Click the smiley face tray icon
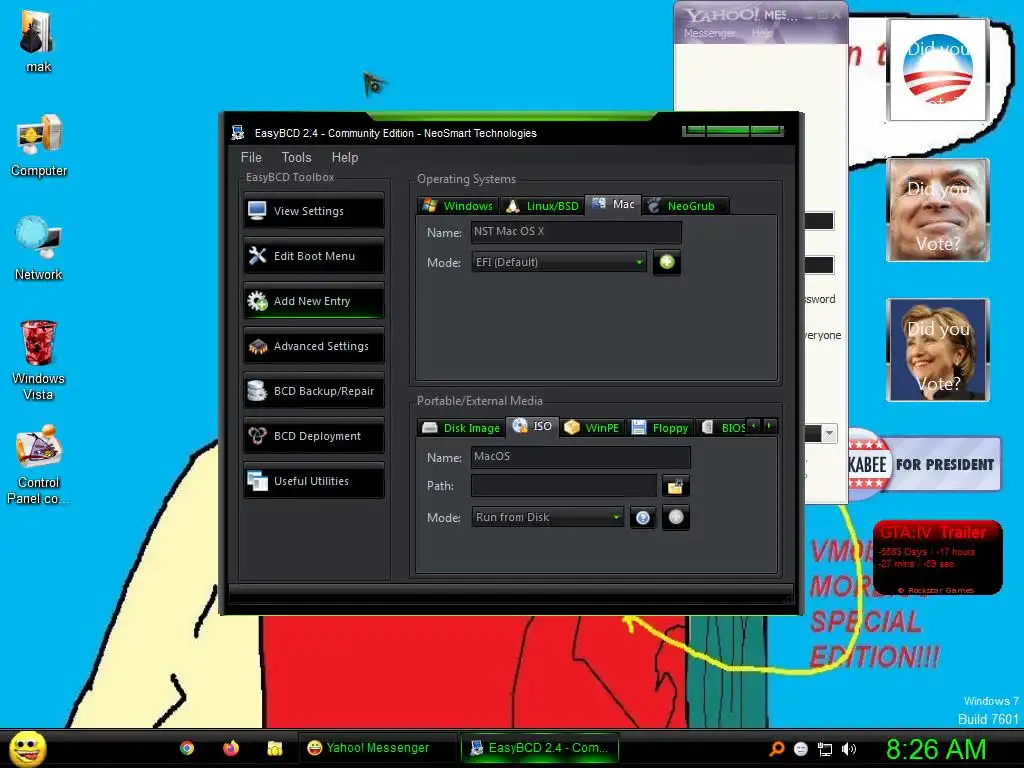The image size is (1024, 768). pos(801,749)
